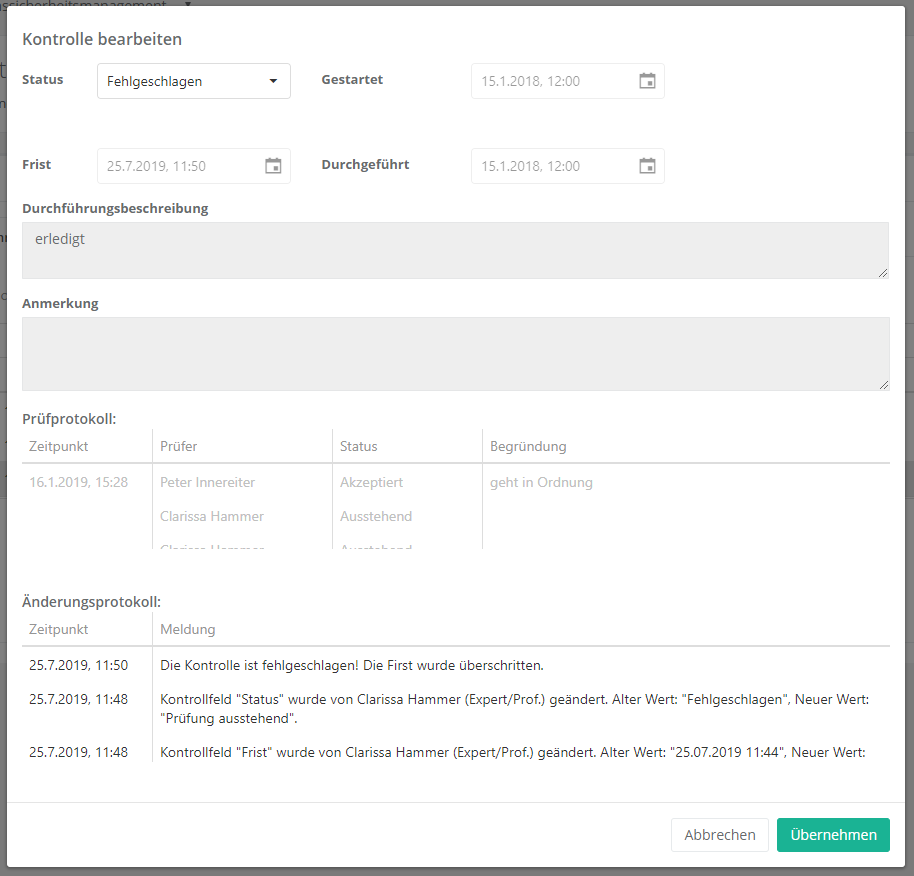This screenshot has height=876, width=914.
Task: Click the Status dropdown arrow
Action: tap(273, 81)
